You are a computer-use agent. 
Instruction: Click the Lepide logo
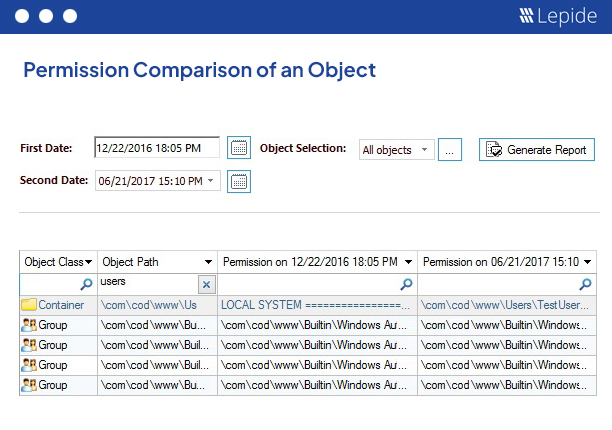[x=558, y=16]
